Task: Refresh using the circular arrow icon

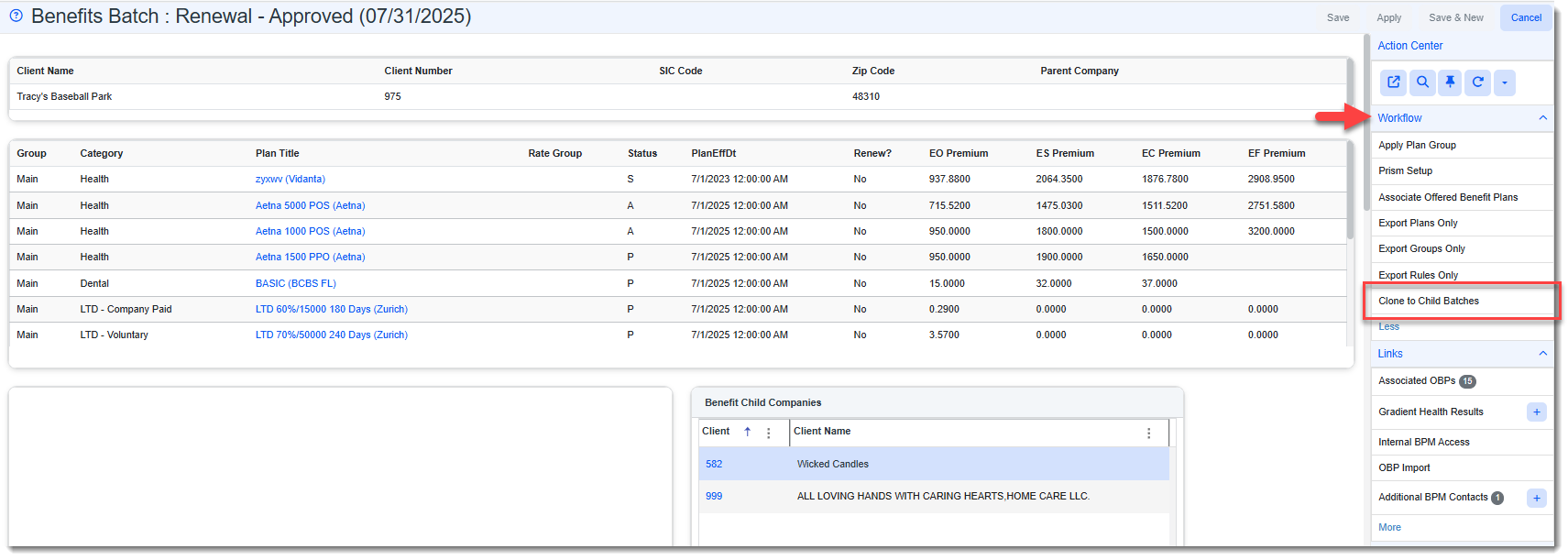Action: 1477,82
